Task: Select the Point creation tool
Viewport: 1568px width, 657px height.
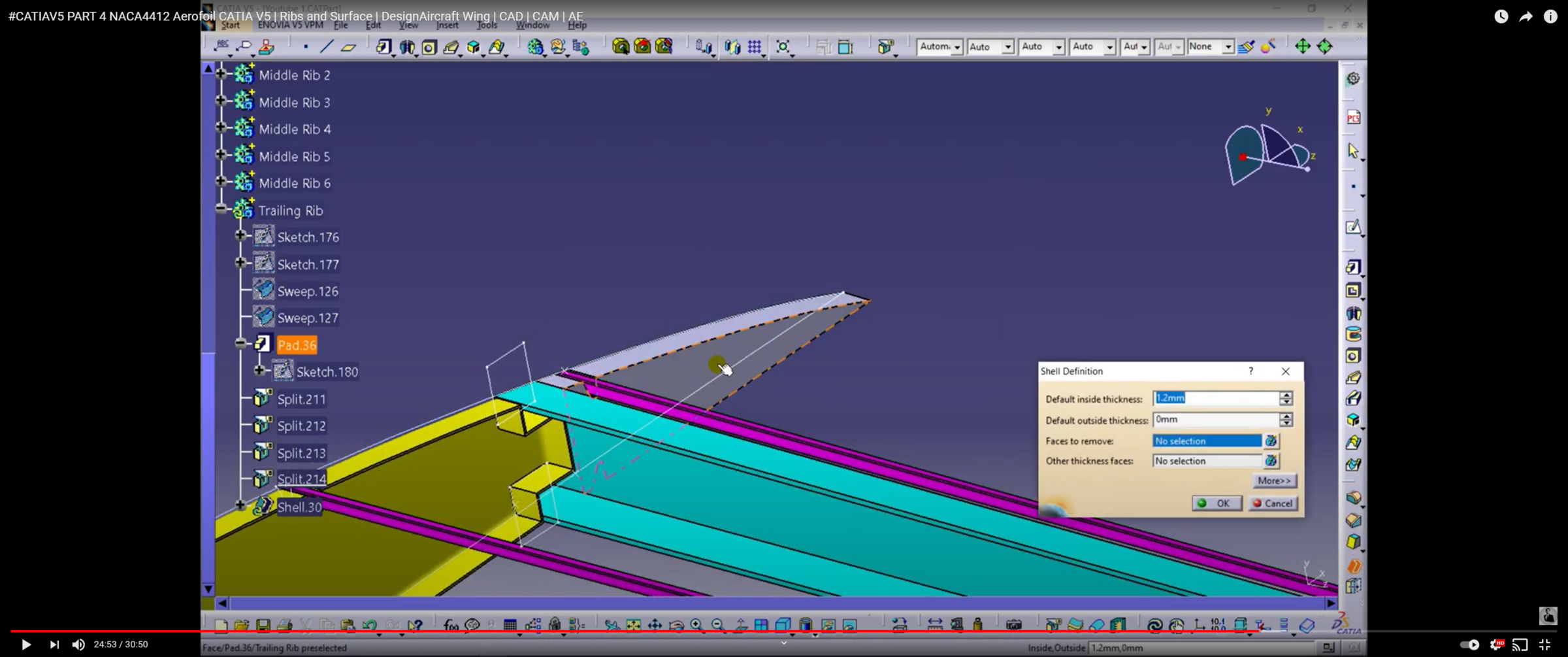Action: coord(306,46)
